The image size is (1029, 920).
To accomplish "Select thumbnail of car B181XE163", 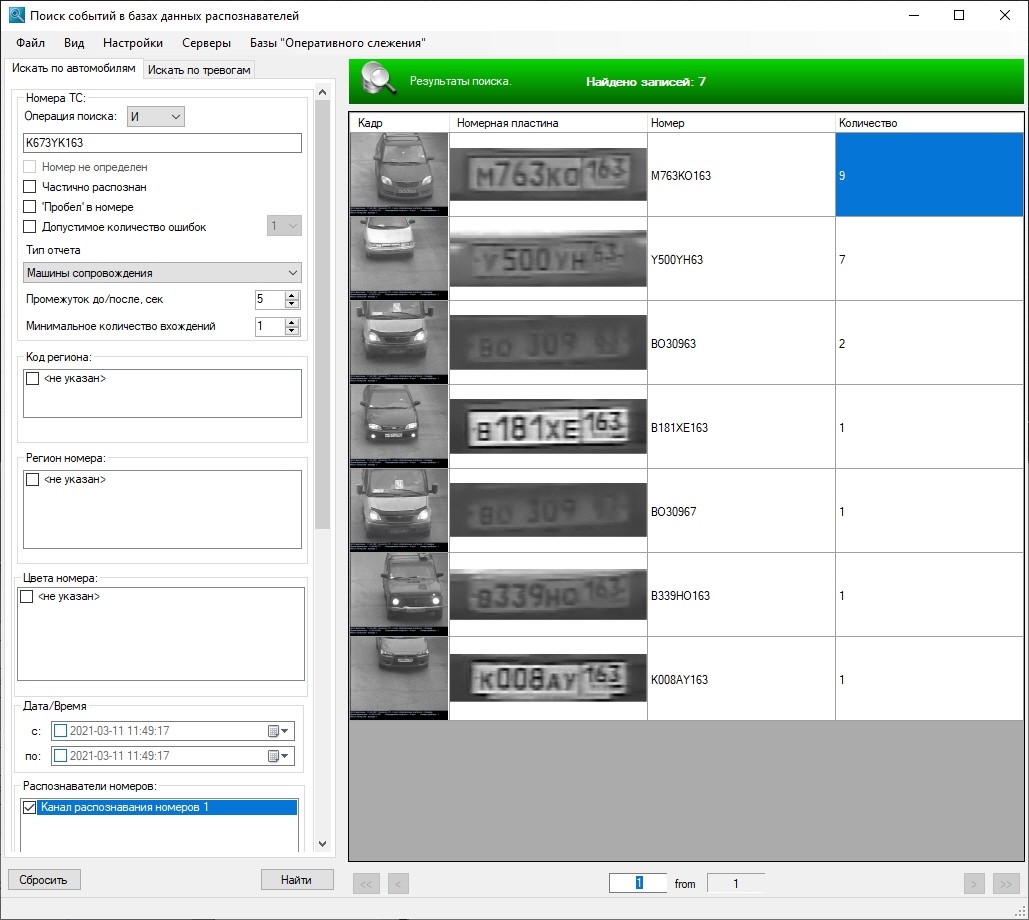I will click(399, 426).
